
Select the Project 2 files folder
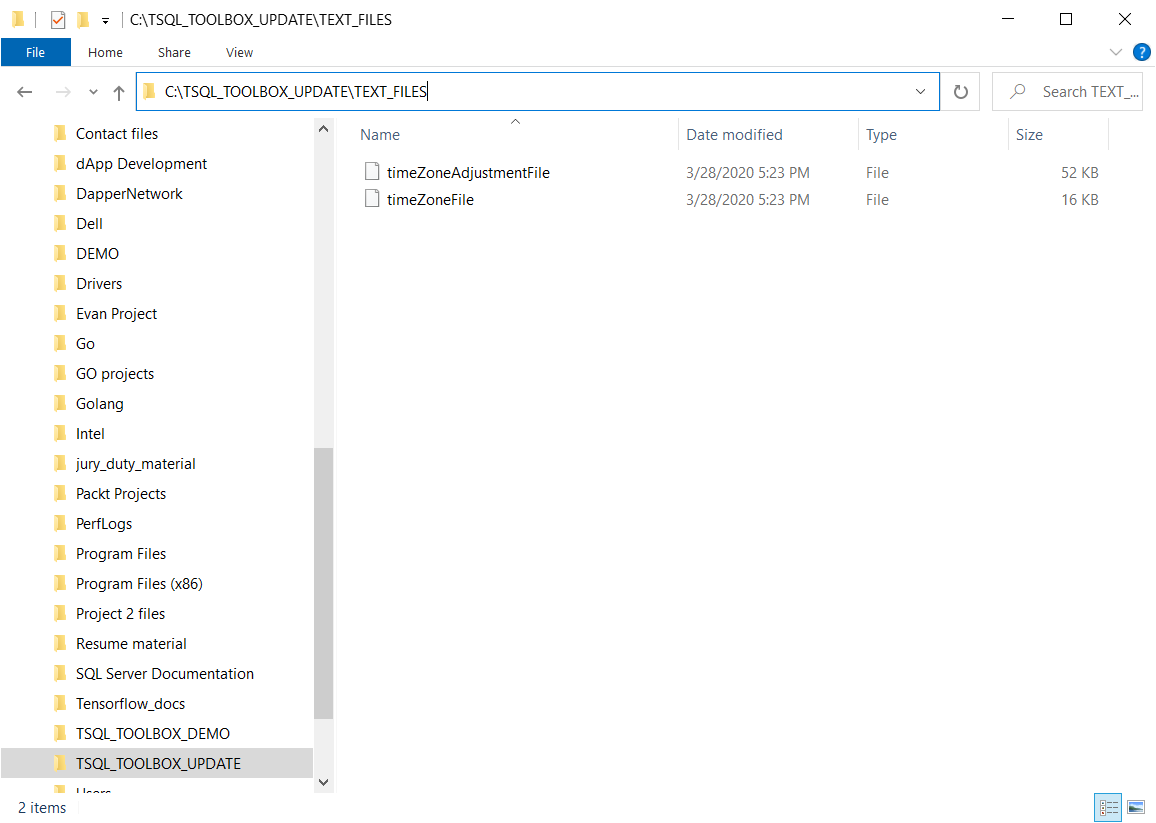click(120, 614)
